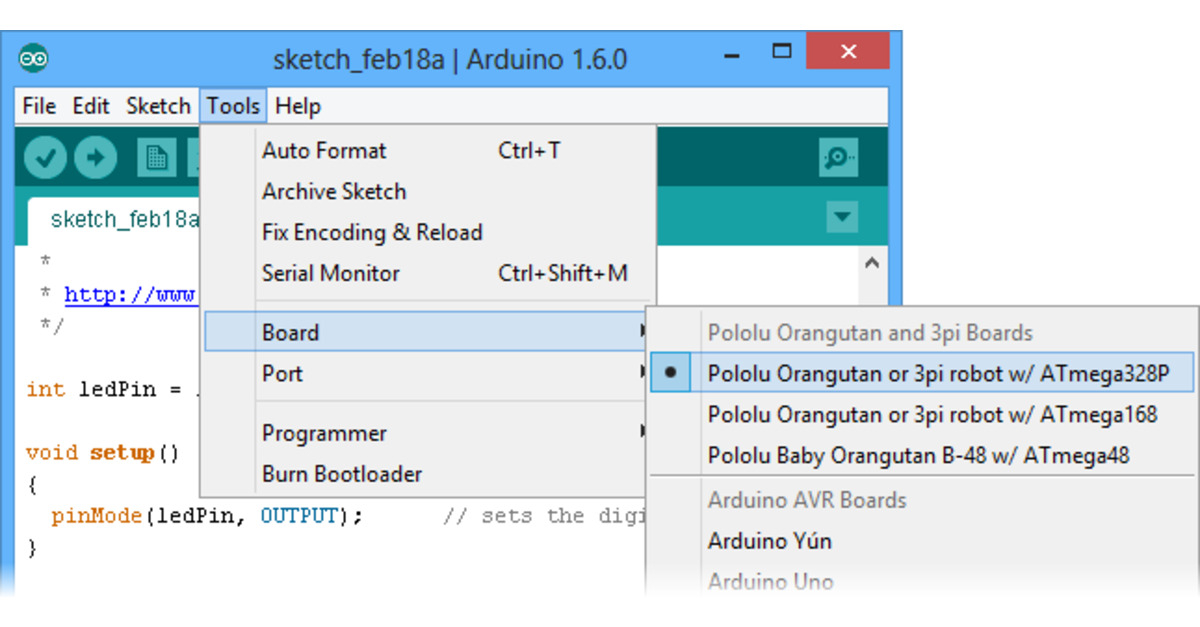Run Auto Format from the Tools menu
Image resolution: width=1200 pixels, height=627 pixels.
pyautogui.click(x=324, y=150)
